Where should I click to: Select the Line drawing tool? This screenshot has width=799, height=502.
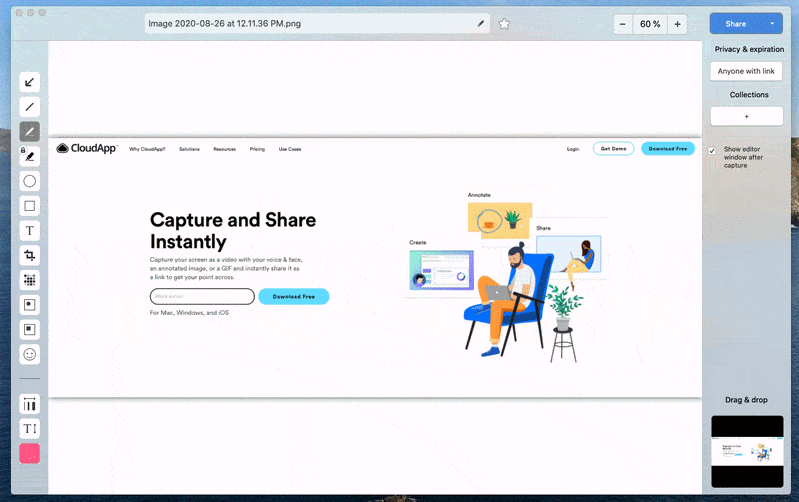pos(30,107)
